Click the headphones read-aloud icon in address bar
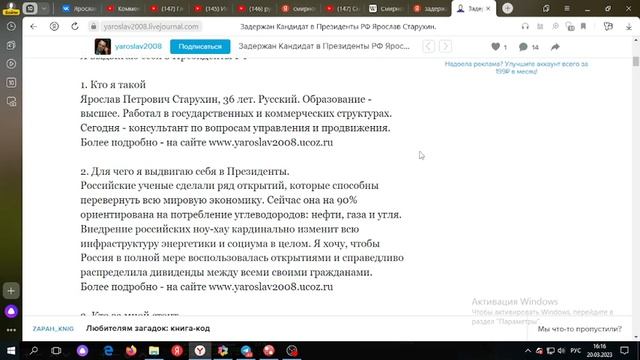The height and width of the screenshot is (360, 640). [x=525, y=27]
